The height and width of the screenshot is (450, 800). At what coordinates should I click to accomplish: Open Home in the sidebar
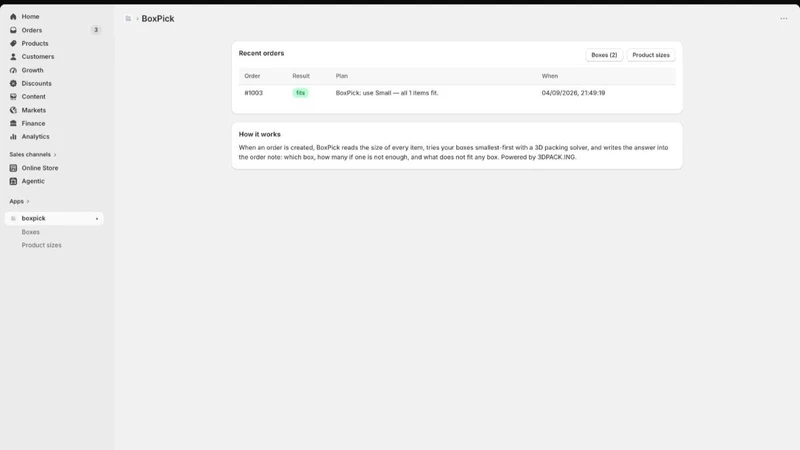tap(30, 17)
